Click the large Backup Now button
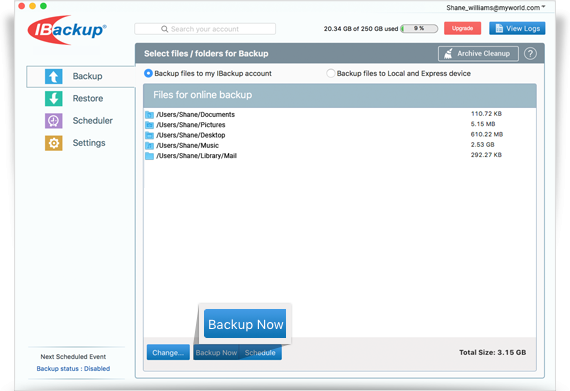This screenshot has height=391, width=570. [x=245, y=324]
